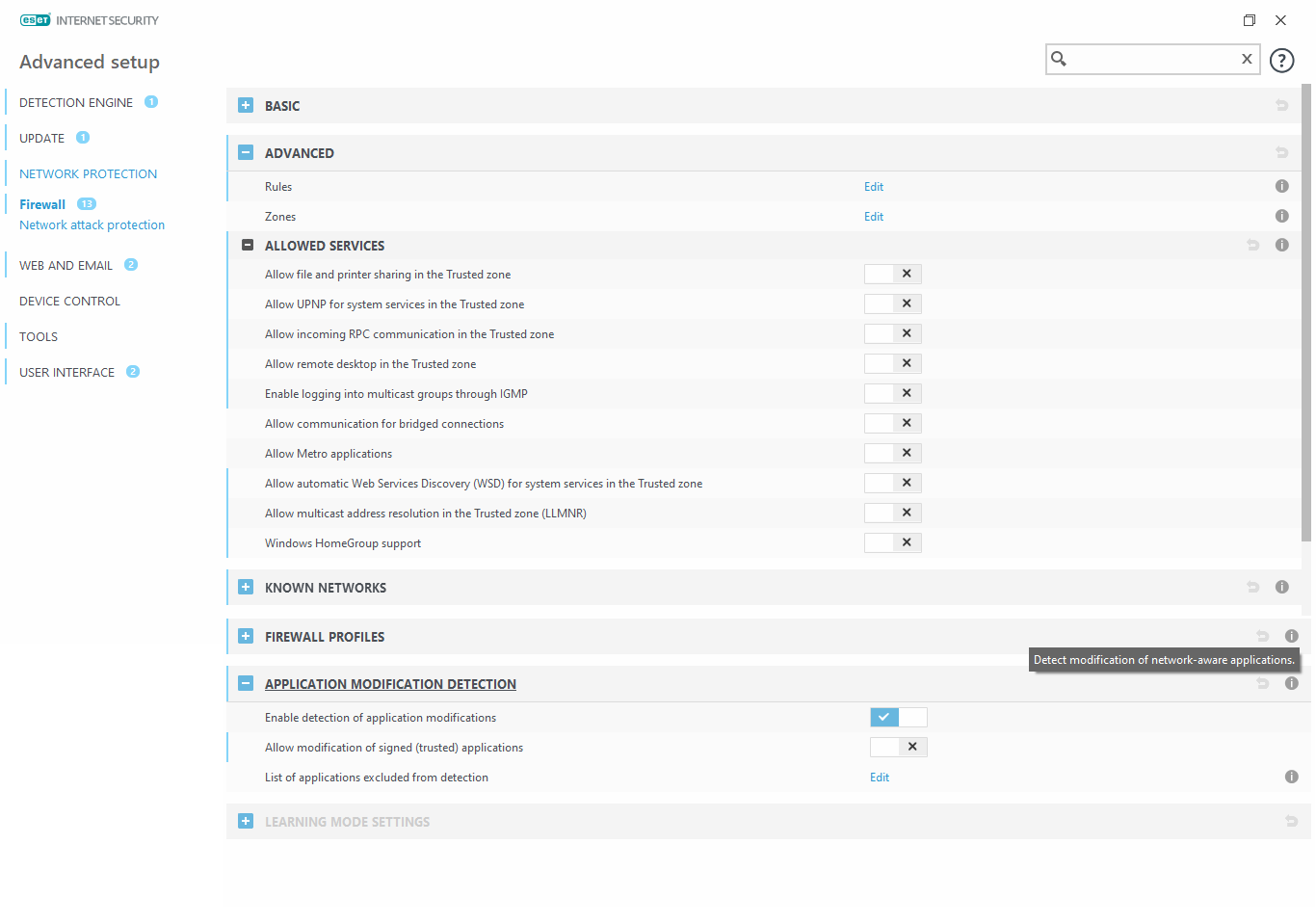
Task: Open the help question mark icon
Action: point(1281,61)
